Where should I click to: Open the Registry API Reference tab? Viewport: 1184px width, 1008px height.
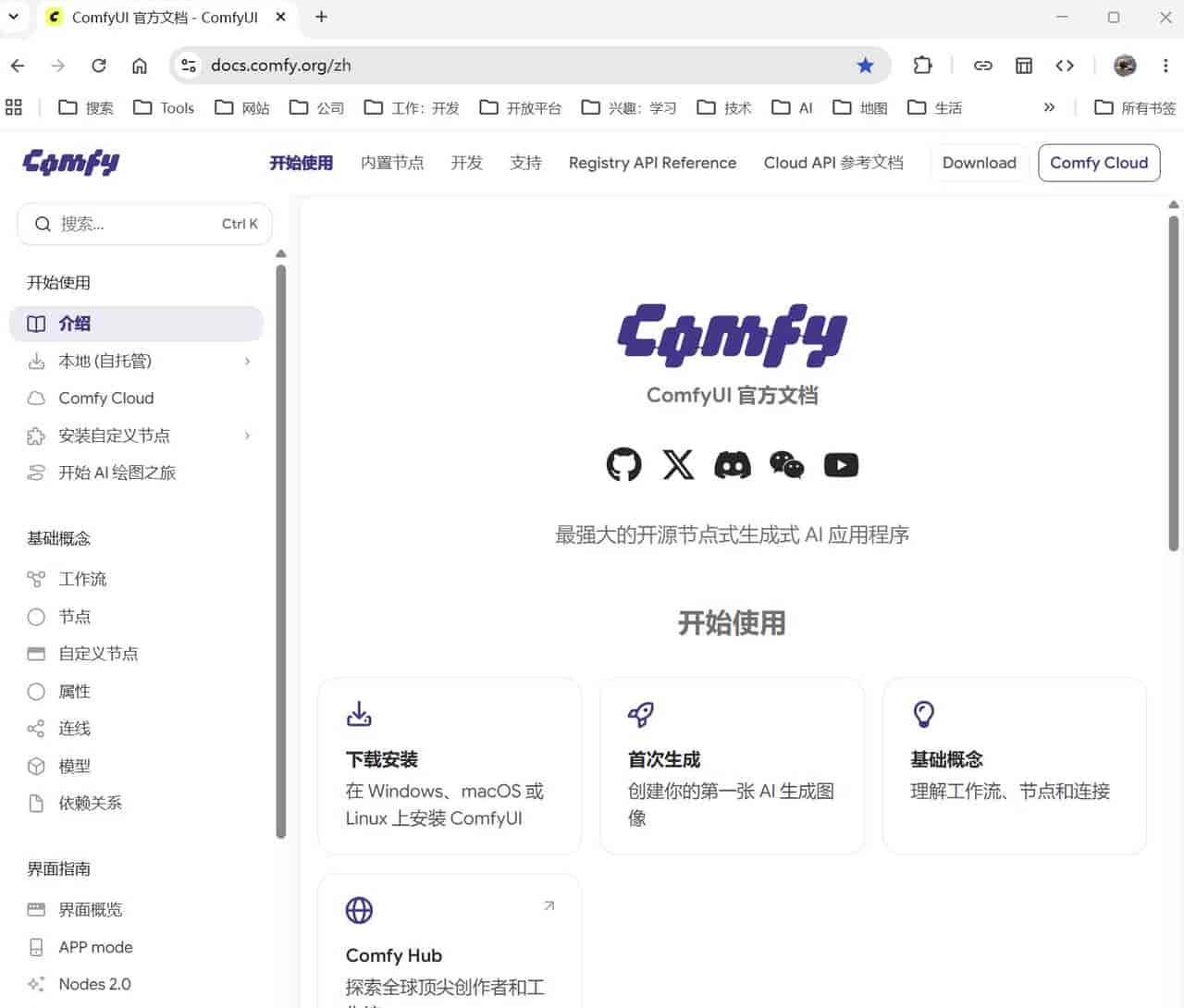pyautogui.click(x=652, y=163)
